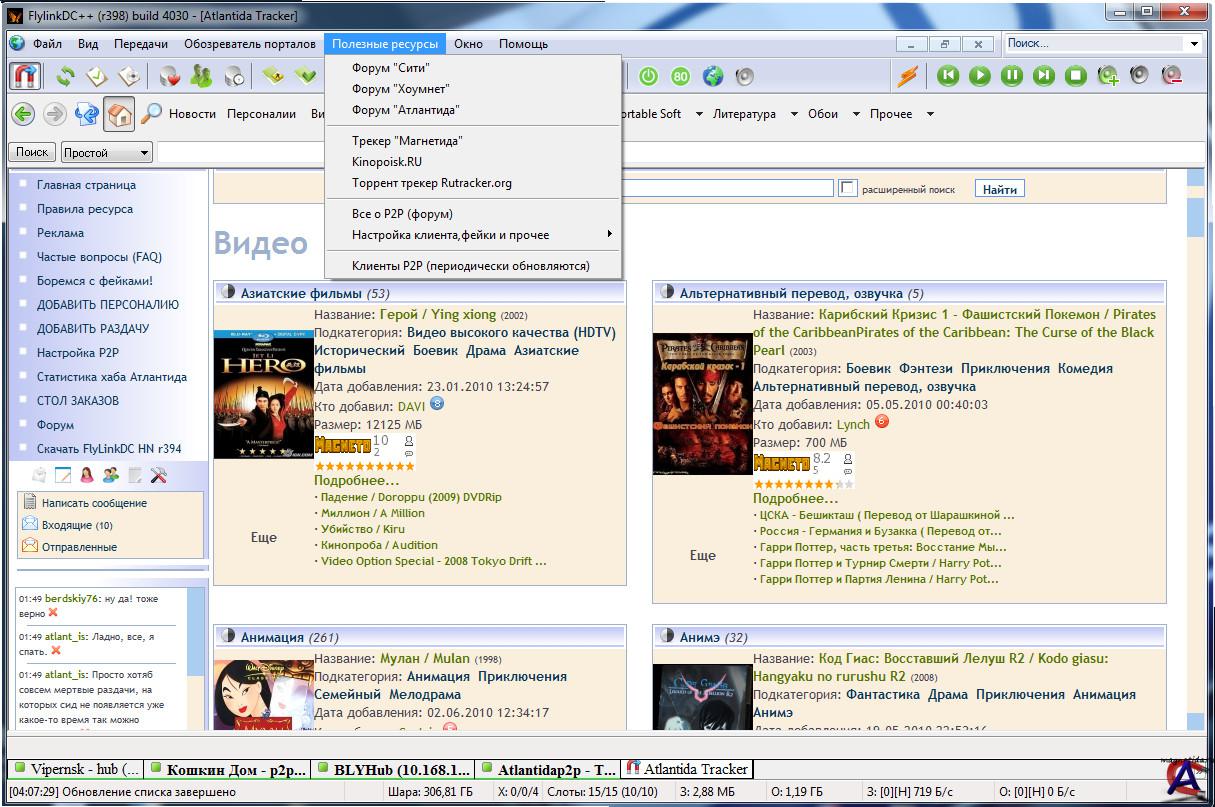Click the volume up speaker icon with plus
This screenshot has height=807, width=1215.
[x=1108, y=76]
